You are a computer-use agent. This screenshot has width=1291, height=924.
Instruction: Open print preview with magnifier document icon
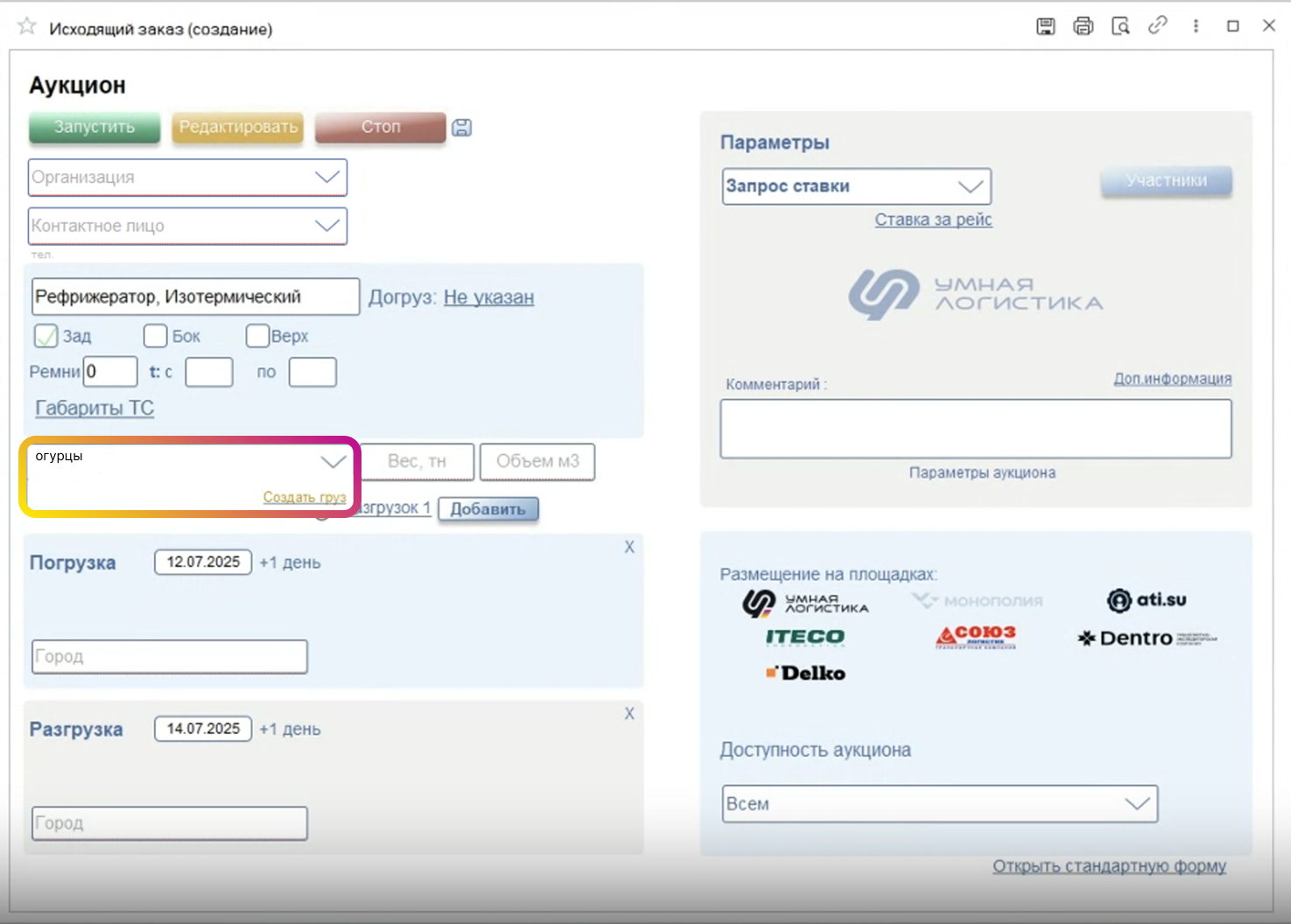point(1120,26)
